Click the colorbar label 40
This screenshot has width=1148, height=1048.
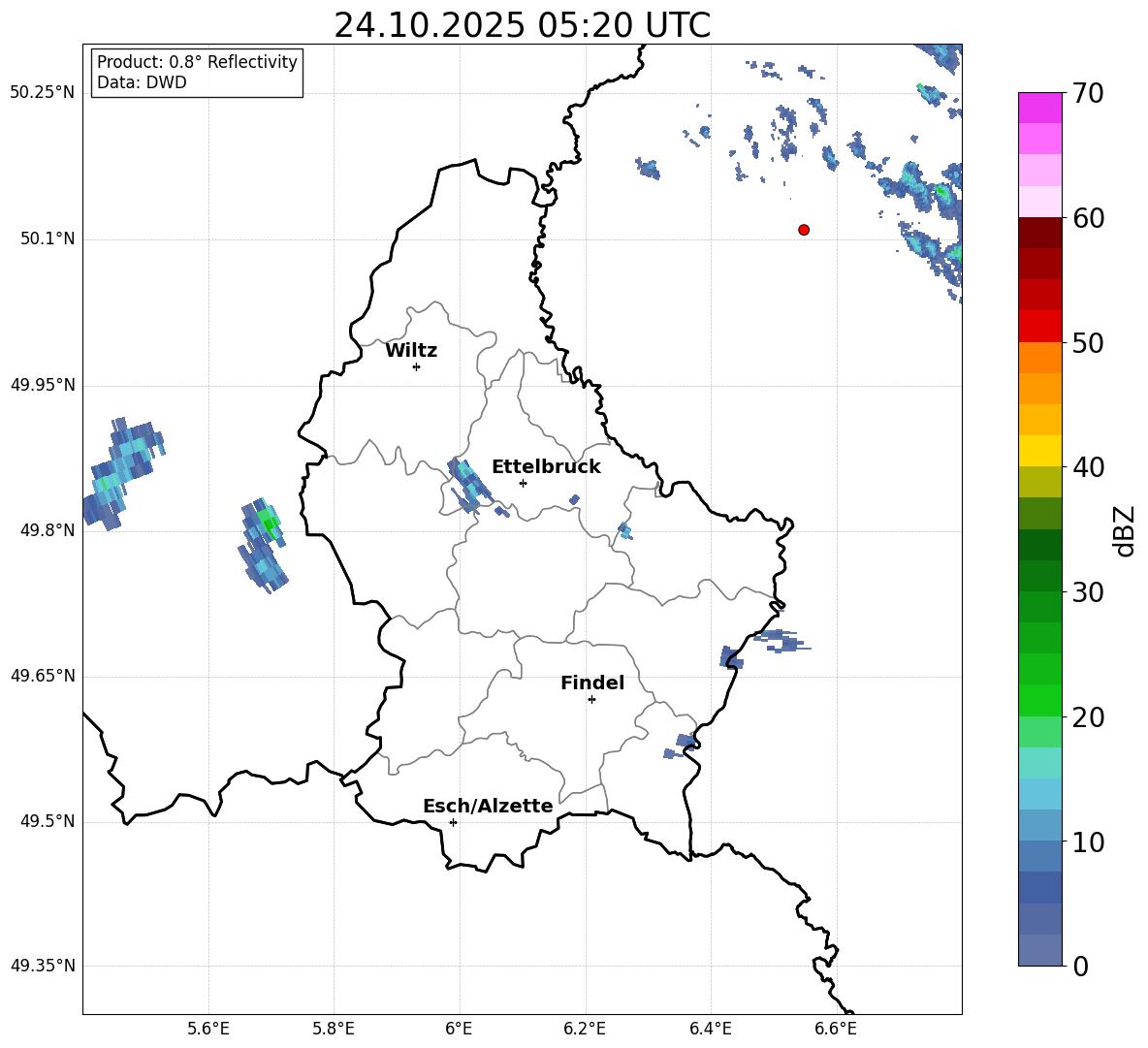(x=1088, y=467)
